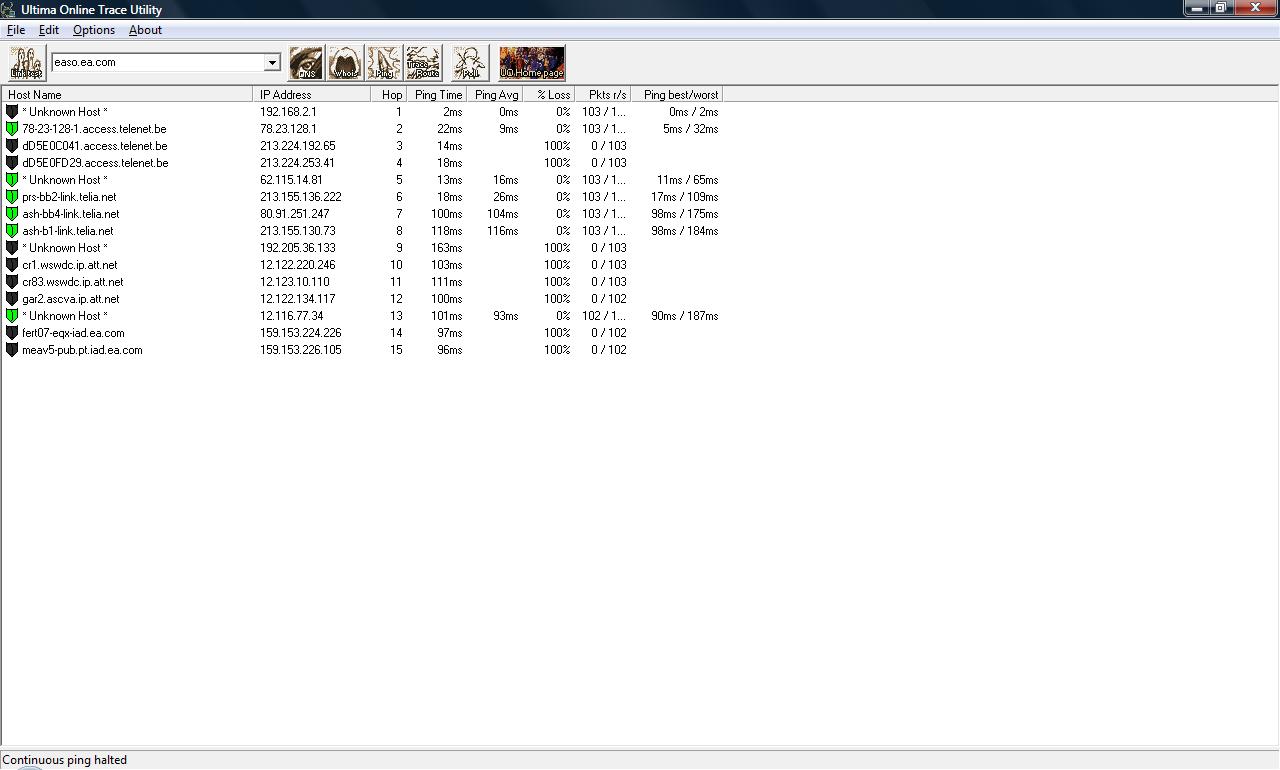
Task: Click the Whois toolbar icon
Action: coord(345,63)
